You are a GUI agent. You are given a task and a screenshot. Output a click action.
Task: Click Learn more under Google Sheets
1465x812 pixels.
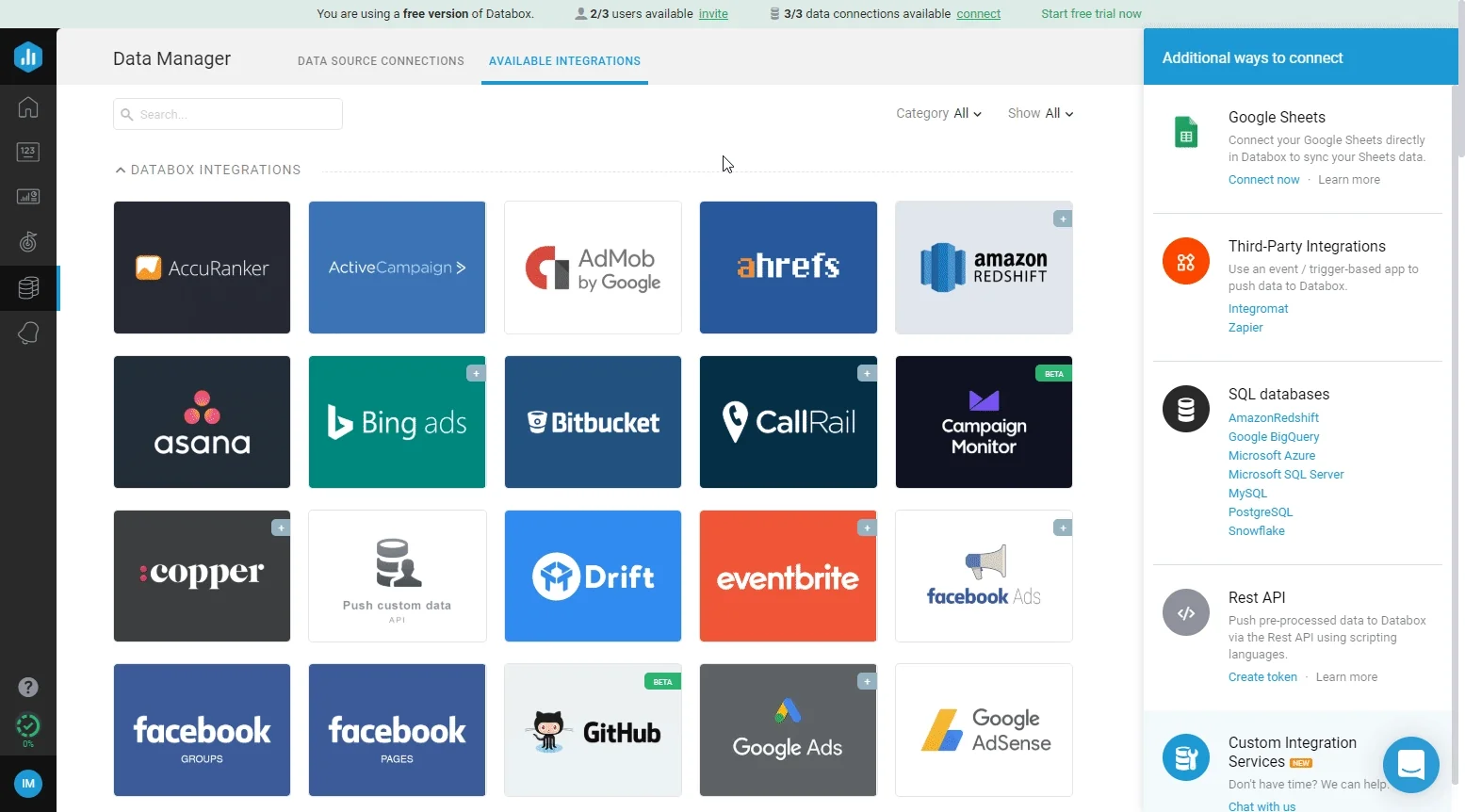pos(1349,180)
